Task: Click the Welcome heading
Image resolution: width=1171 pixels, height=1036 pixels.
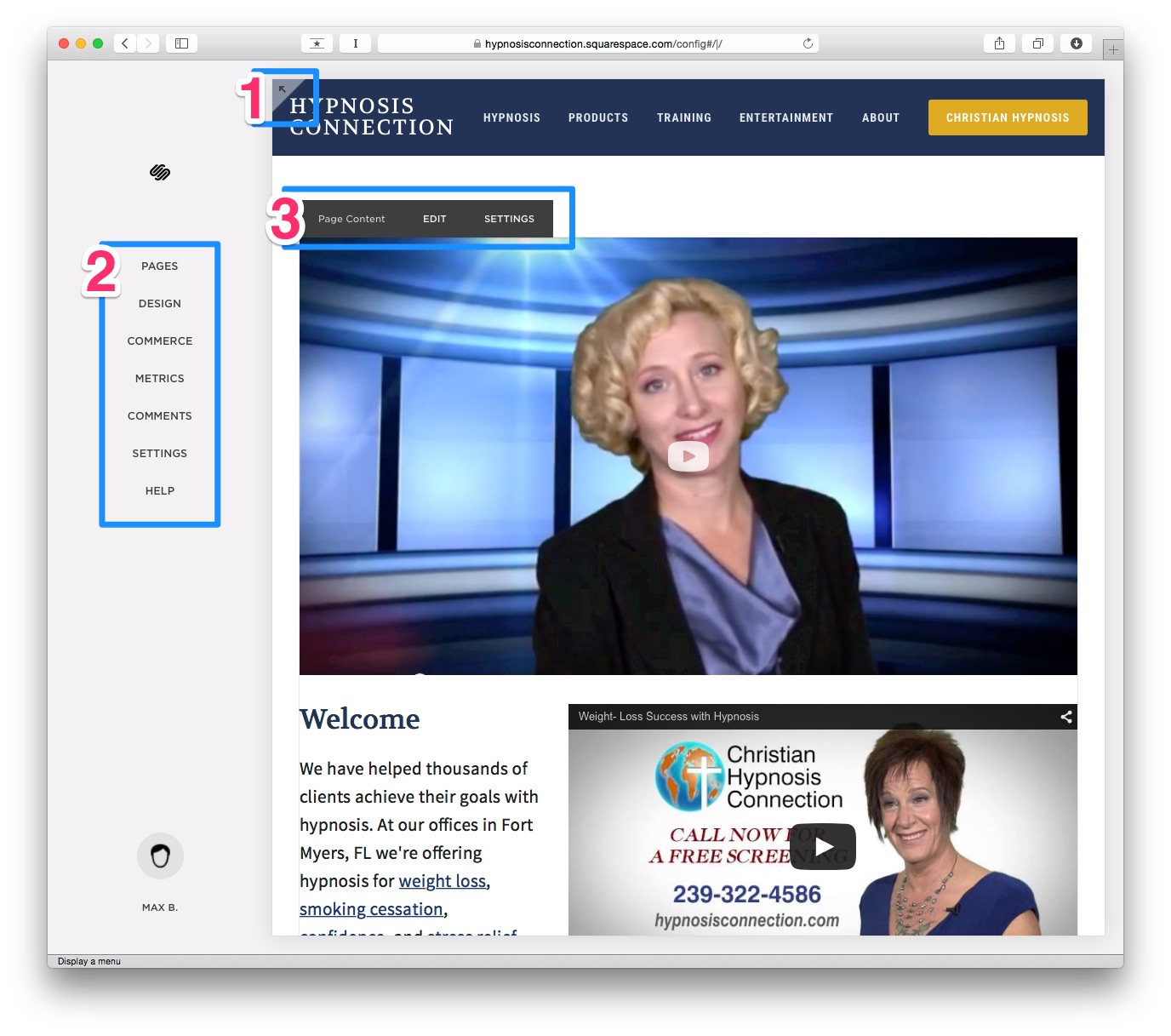Action: click(360, 719)
